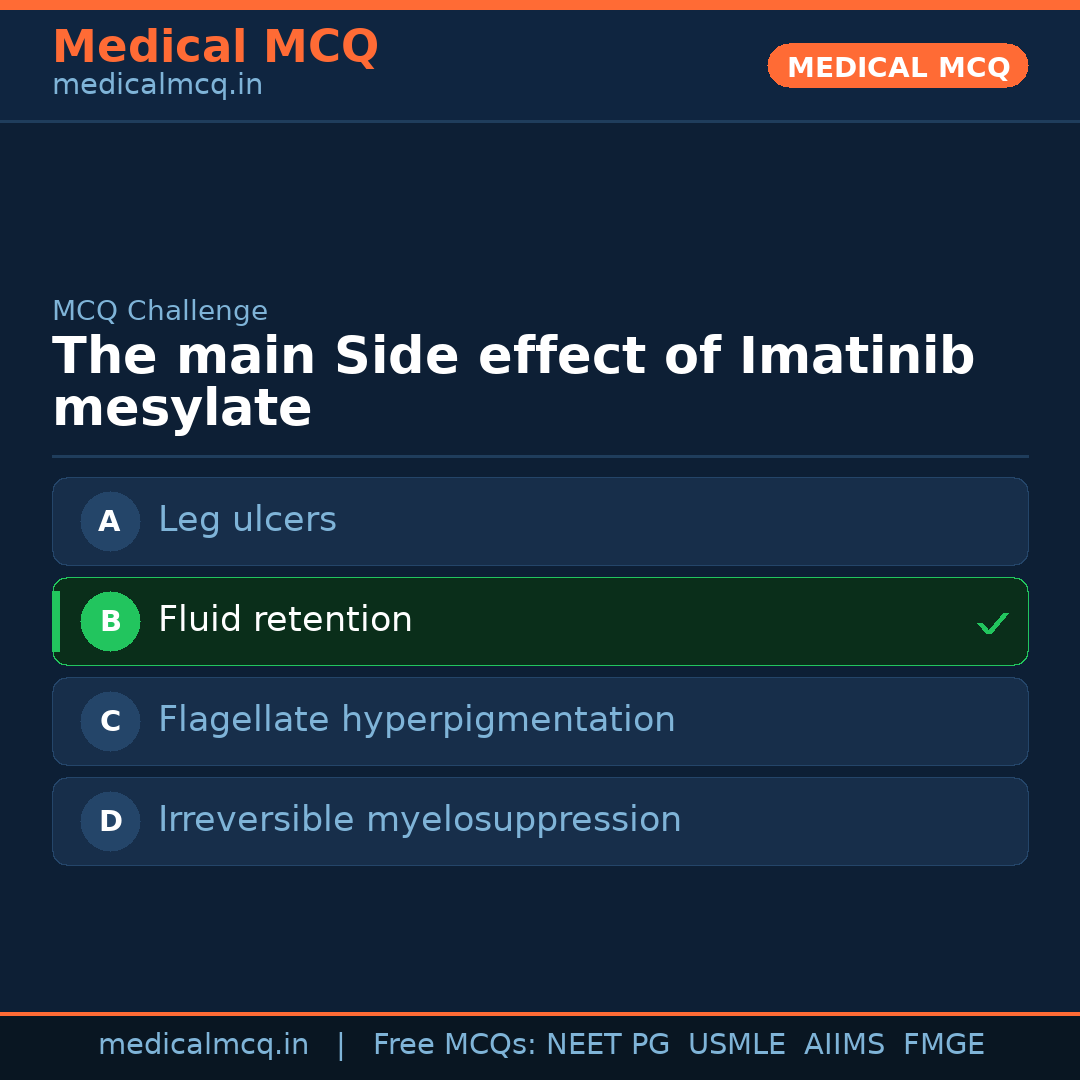This screenshot has width=1080, height=1080.
Task: Pick the Flagellate hyperpigmentation answer
Action: point(416,720)
